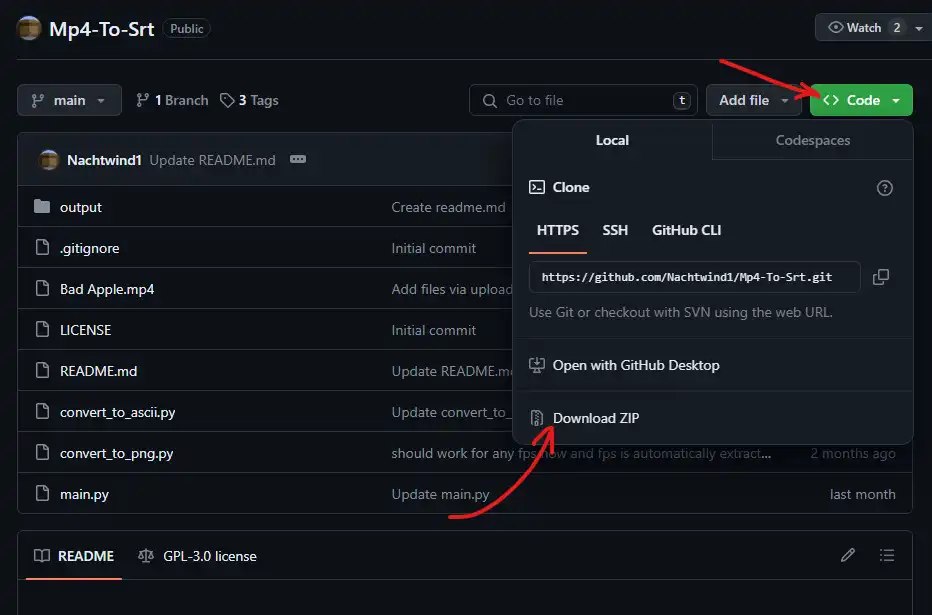
Task: Click the Clone terminal icon
Action: [x=537, y=187]
